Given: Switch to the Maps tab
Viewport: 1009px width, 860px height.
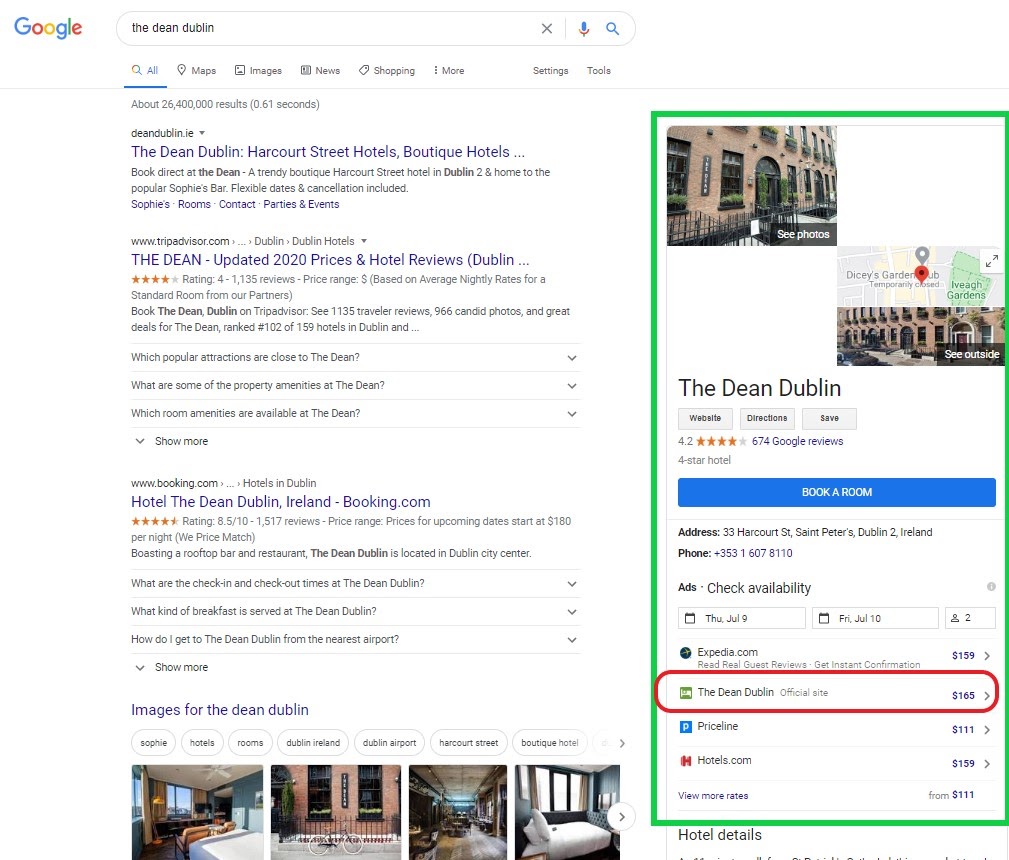Looking at the screenshot, I should point(196,71).
